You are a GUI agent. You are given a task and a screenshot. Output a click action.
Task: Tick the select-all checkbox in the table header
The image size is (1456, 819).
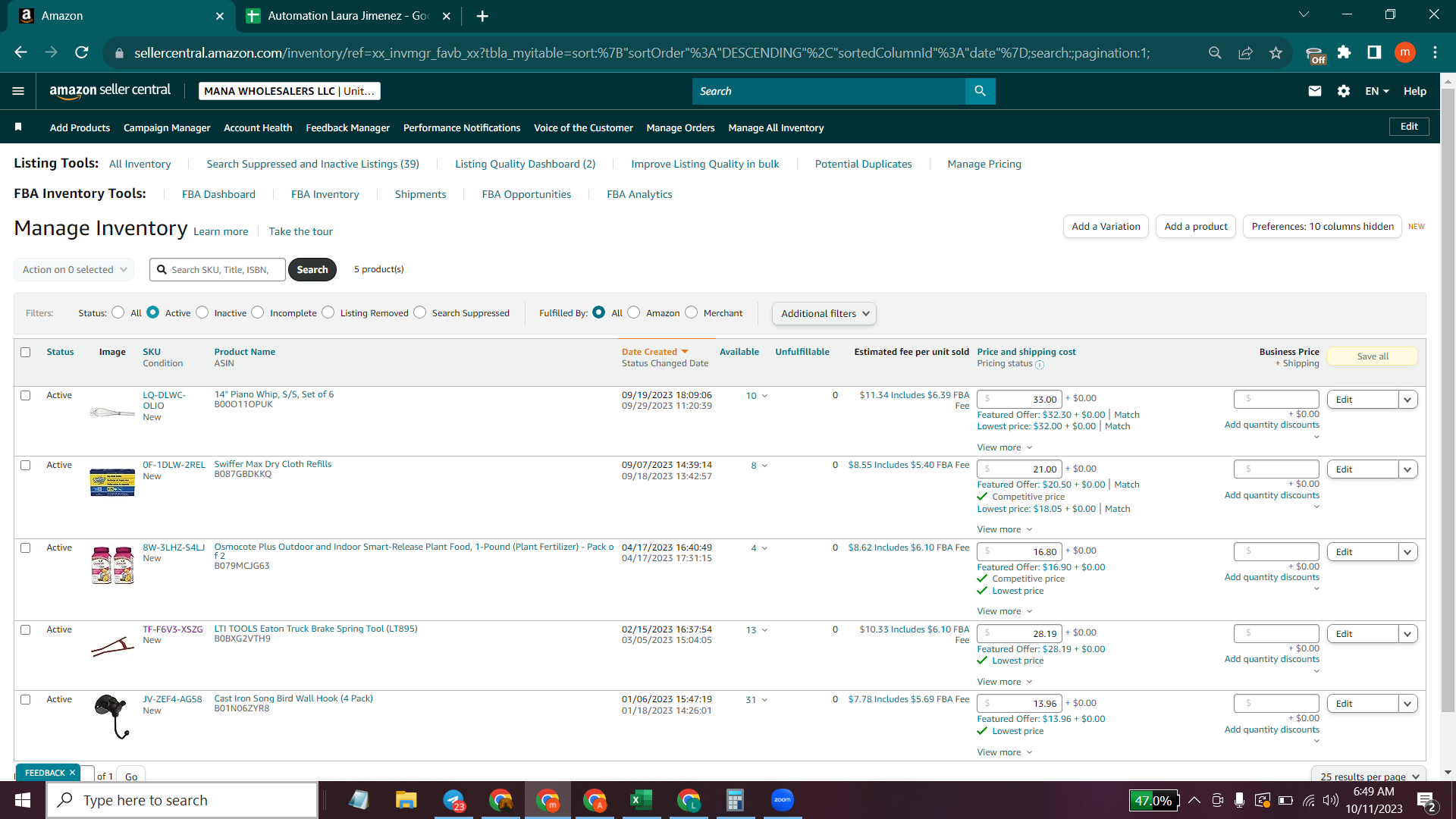(x=26, y=352)
